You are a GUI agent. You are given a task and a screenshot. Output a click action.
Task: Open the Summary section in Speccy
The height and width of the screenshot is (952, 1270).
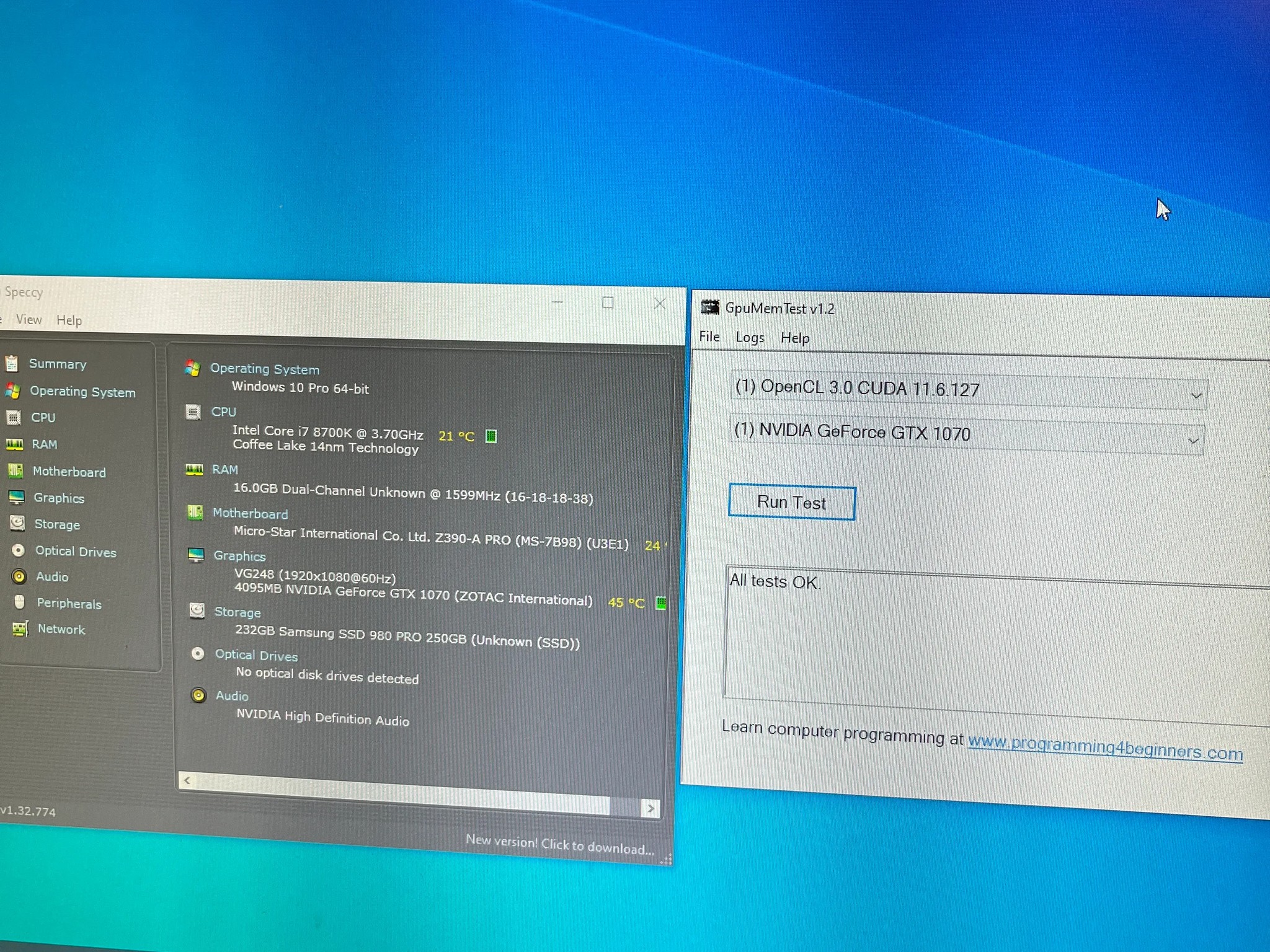coord(58,364)
